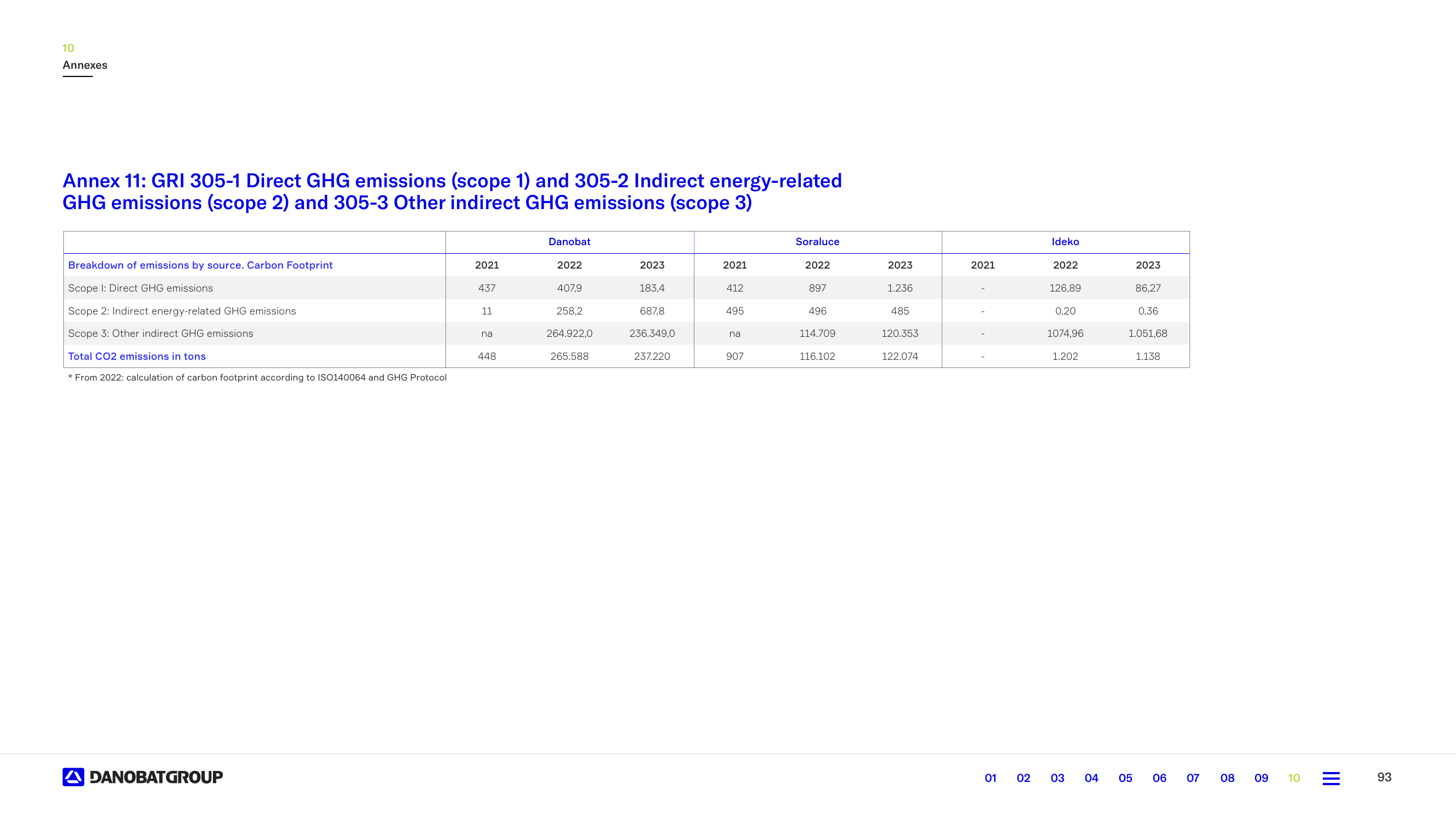Click Soraluce 2022 Scope 3 value 114.709
The height and width of the screenshot is (819, 1456).
click(817, 334)
